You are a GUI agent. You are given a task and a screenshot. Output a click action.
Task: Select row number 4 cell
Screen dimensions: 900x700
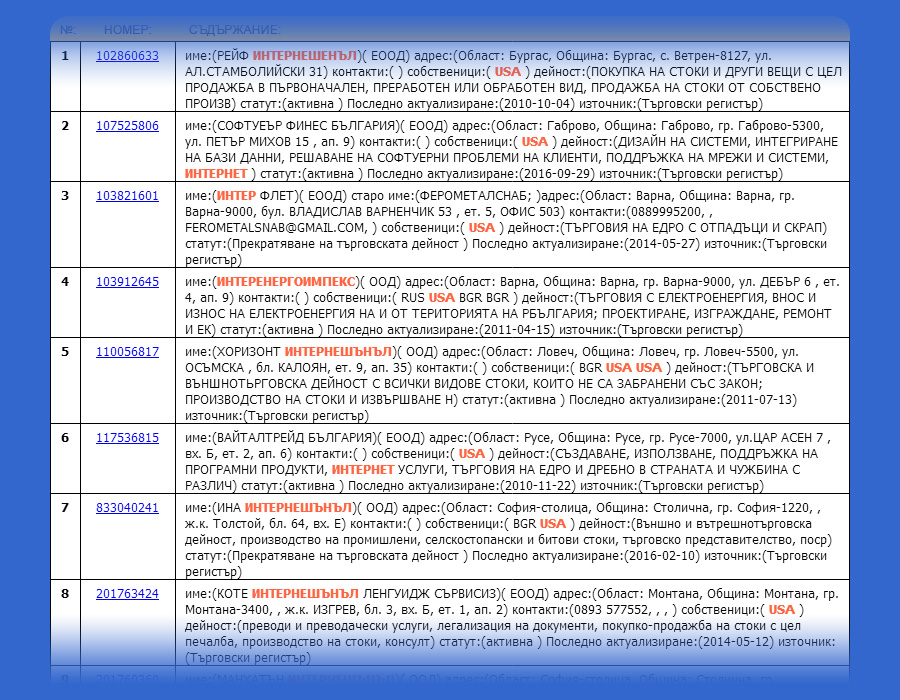pyautogui.click(x=65, y=302)
